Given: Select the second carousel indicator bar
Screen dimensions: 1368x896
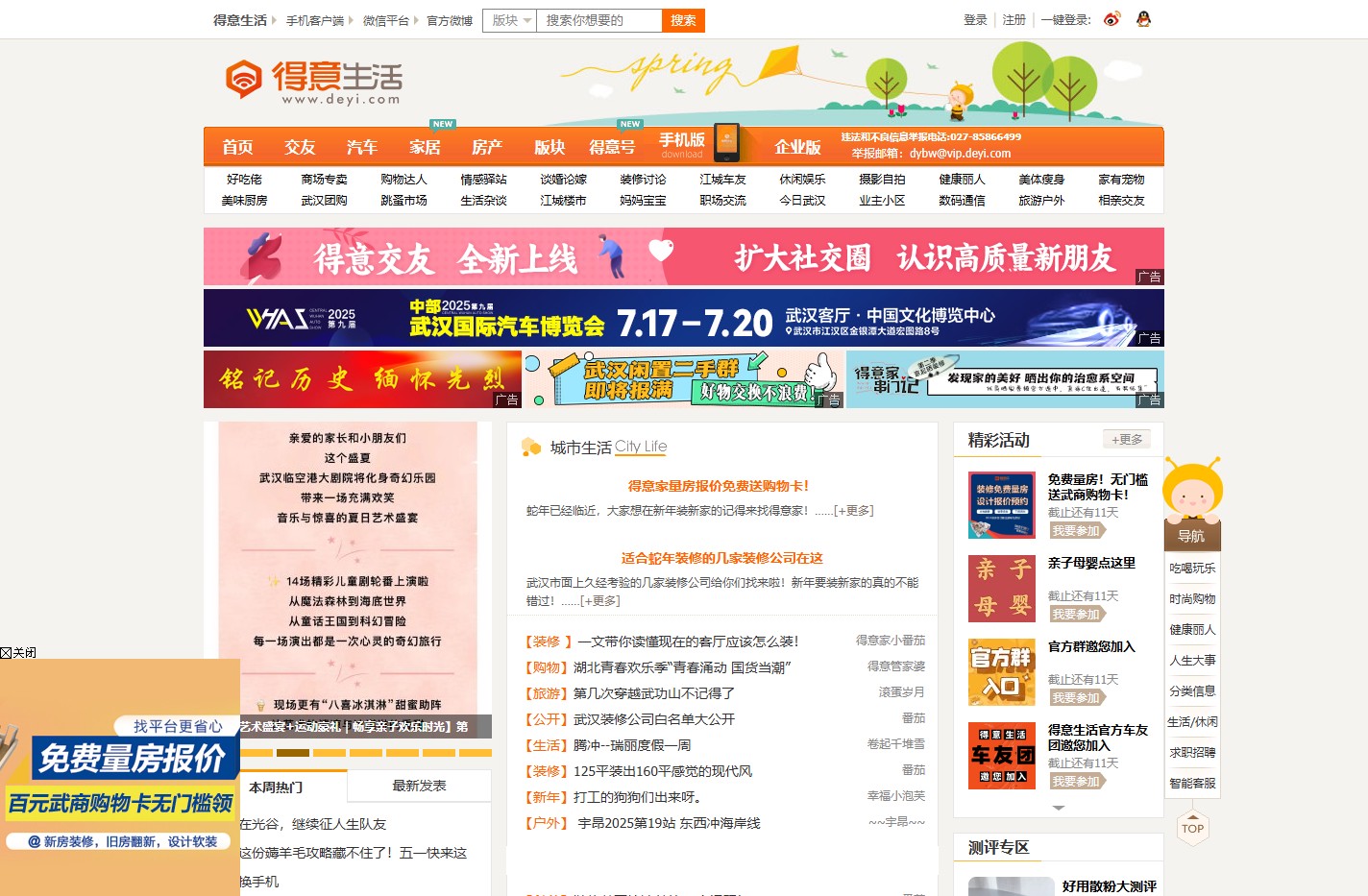Looking at the screenshot, I should (x=293, y=753).
